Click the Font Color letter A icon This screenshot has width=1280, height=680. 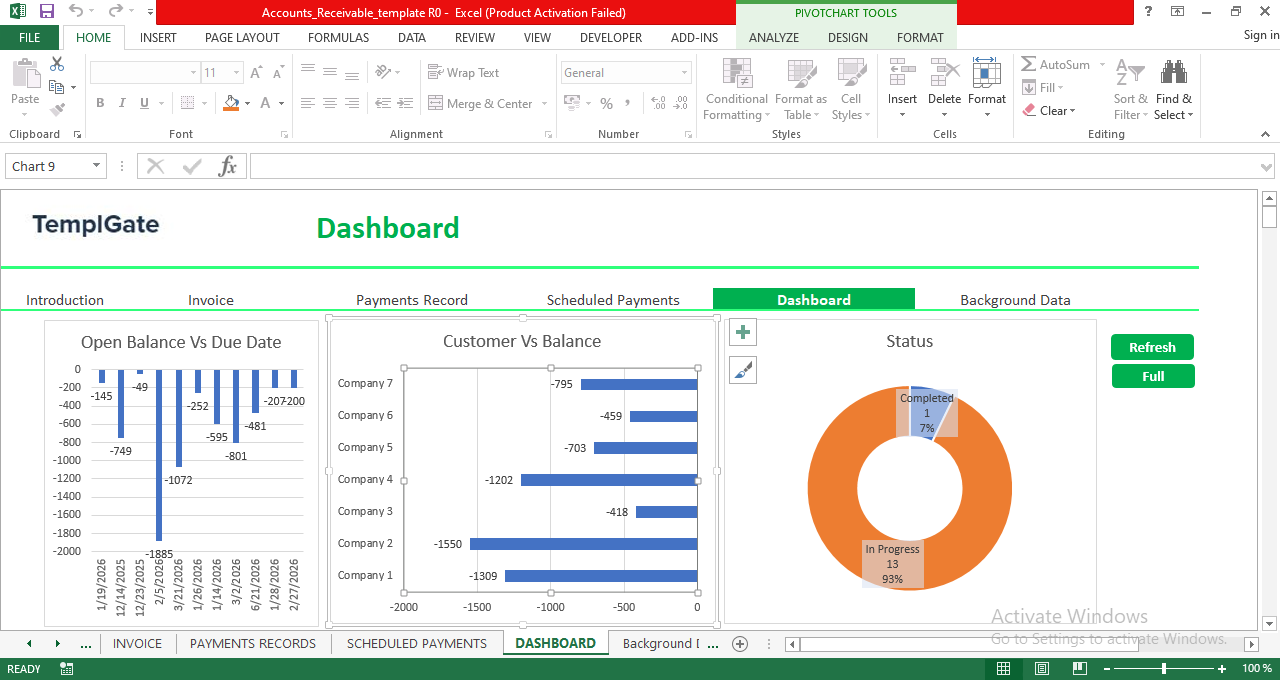coord(266,103)
